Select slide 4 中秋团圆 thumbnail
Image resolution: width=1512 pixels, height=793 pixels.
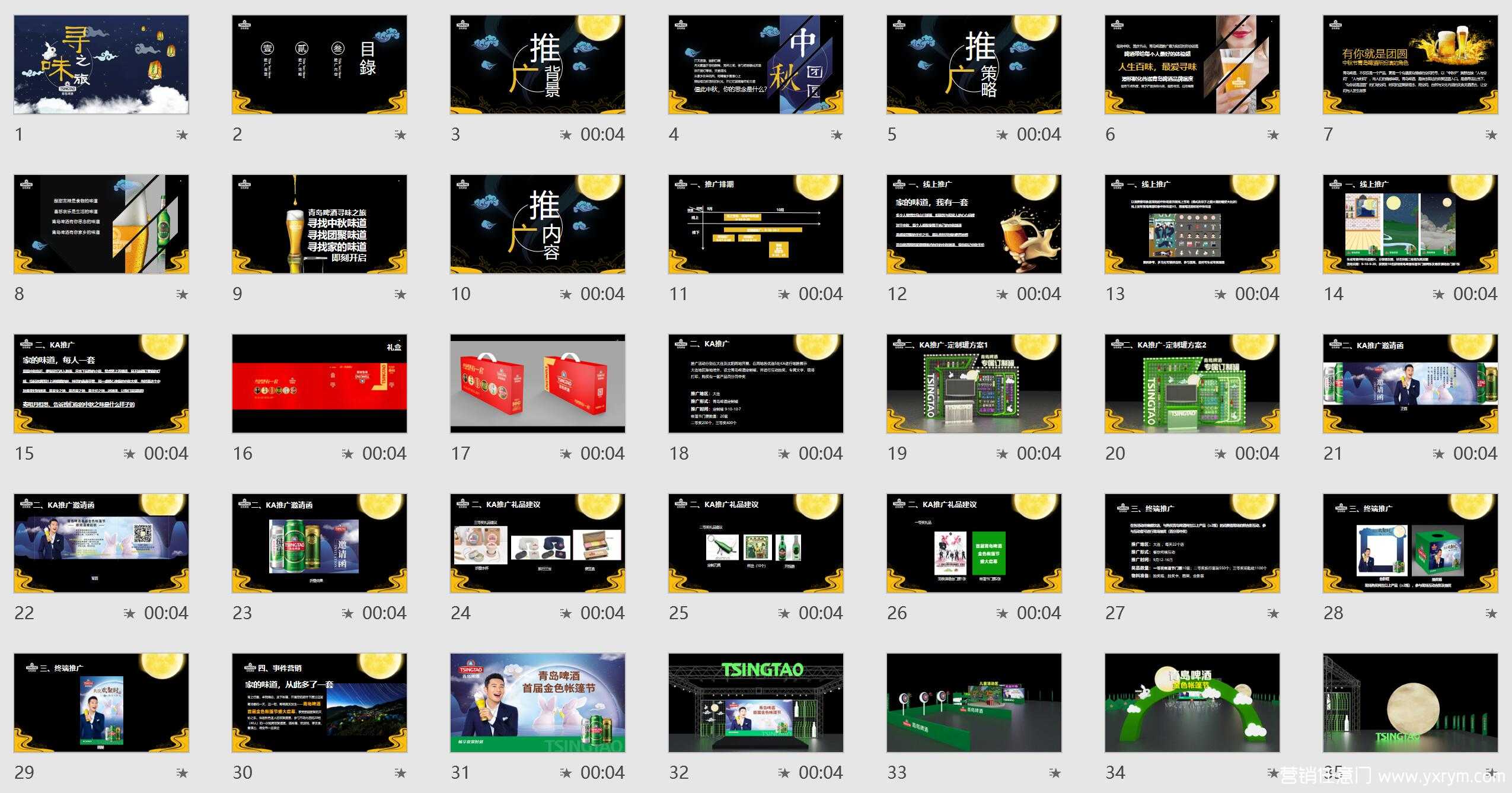[x=756, y=65]
